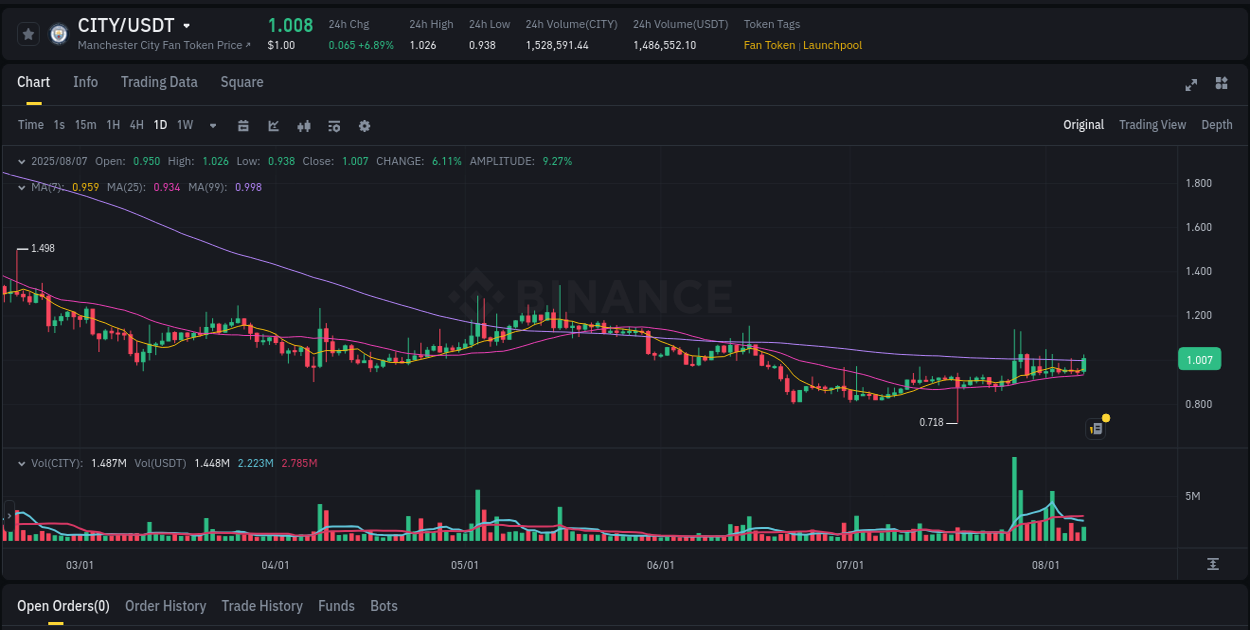
Task: Open the calendar date range picker
Action: tap(243, 125)
